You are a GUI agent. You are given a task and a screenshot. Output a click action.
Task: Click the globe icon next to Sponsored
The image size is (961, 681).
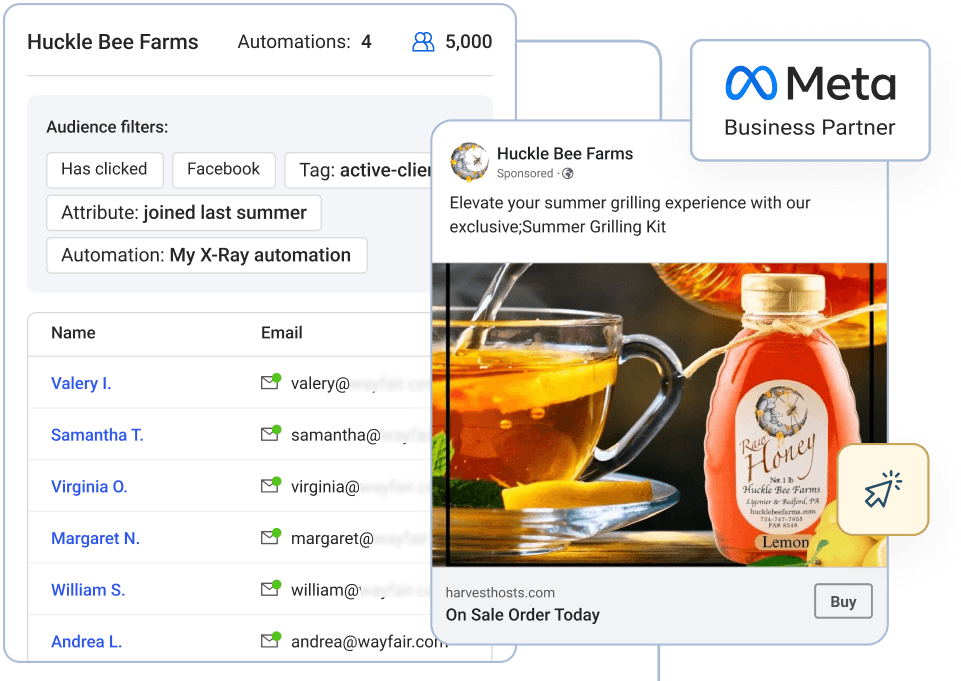(568, 173)
